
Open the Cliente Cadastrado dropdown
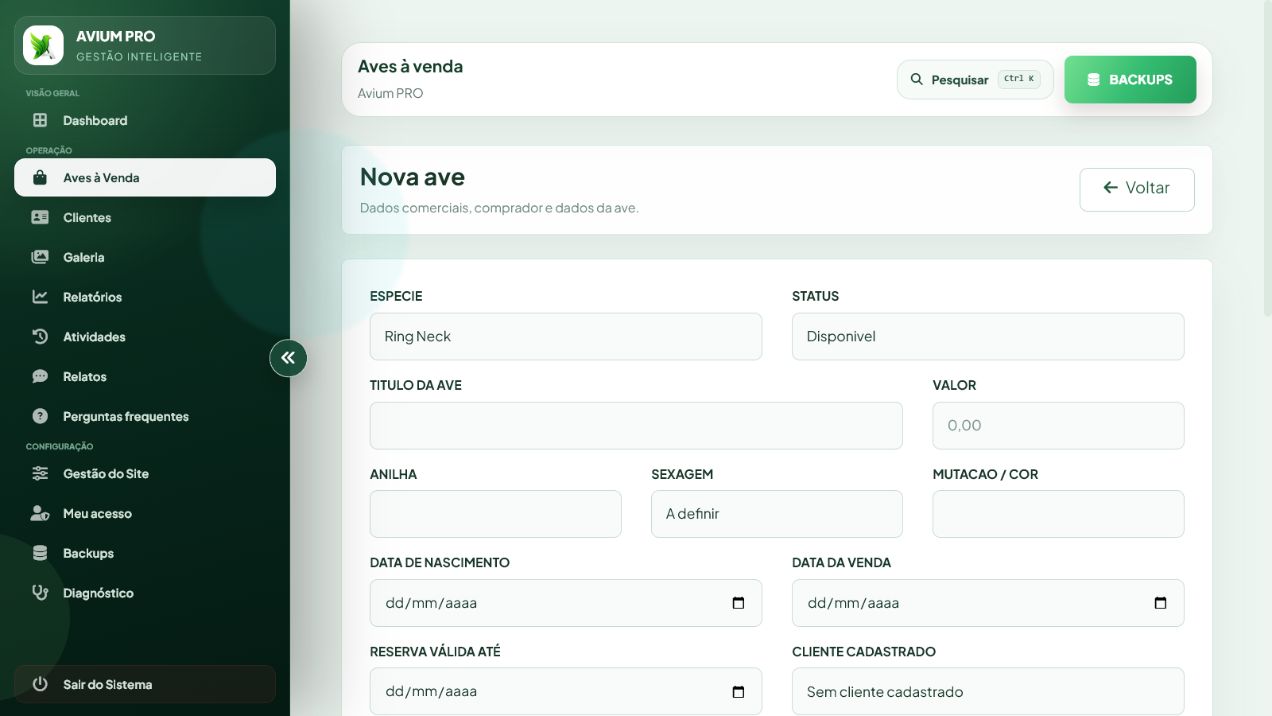[x=988, y=691]
